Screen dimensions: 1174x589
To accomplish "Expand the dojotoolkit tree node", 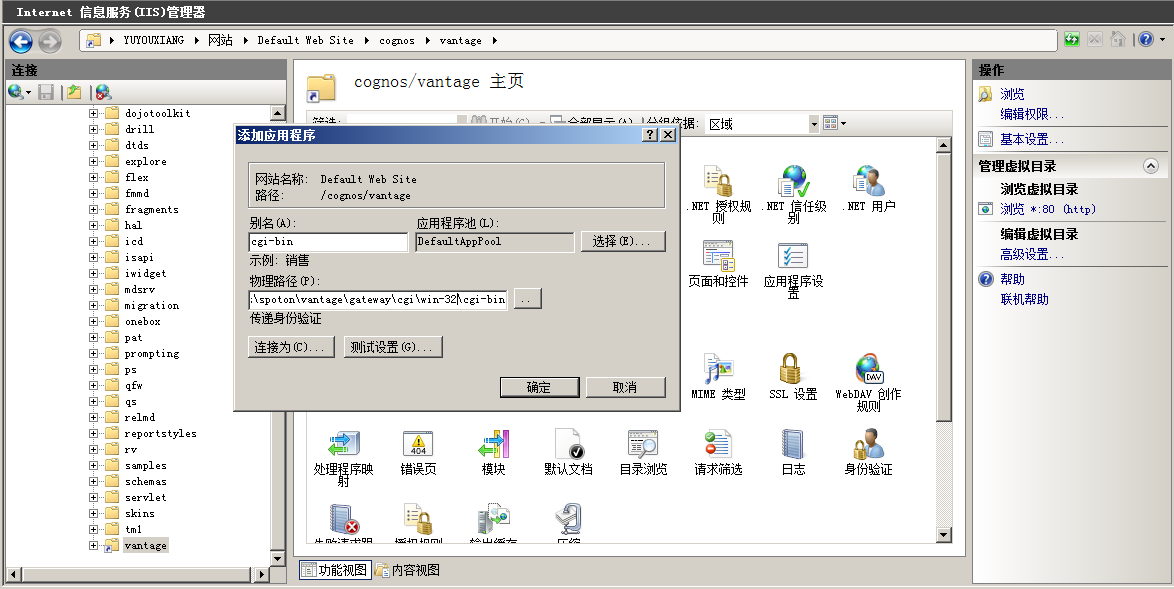I will point(94,113).
